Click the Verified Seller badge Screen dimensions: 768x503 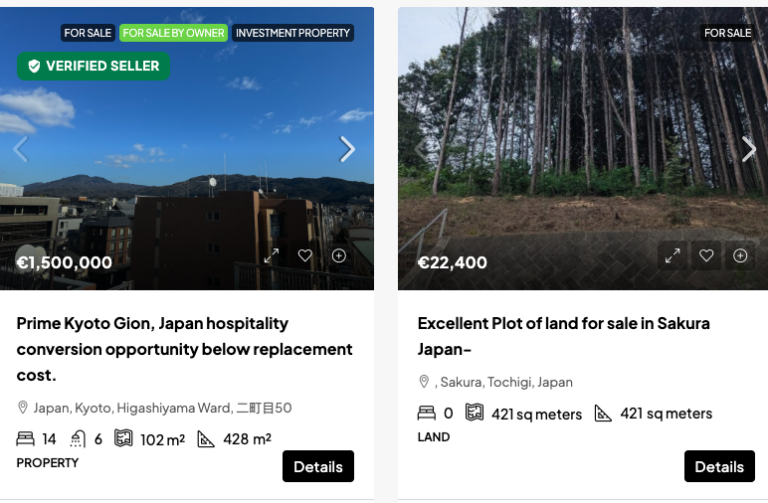94,66
